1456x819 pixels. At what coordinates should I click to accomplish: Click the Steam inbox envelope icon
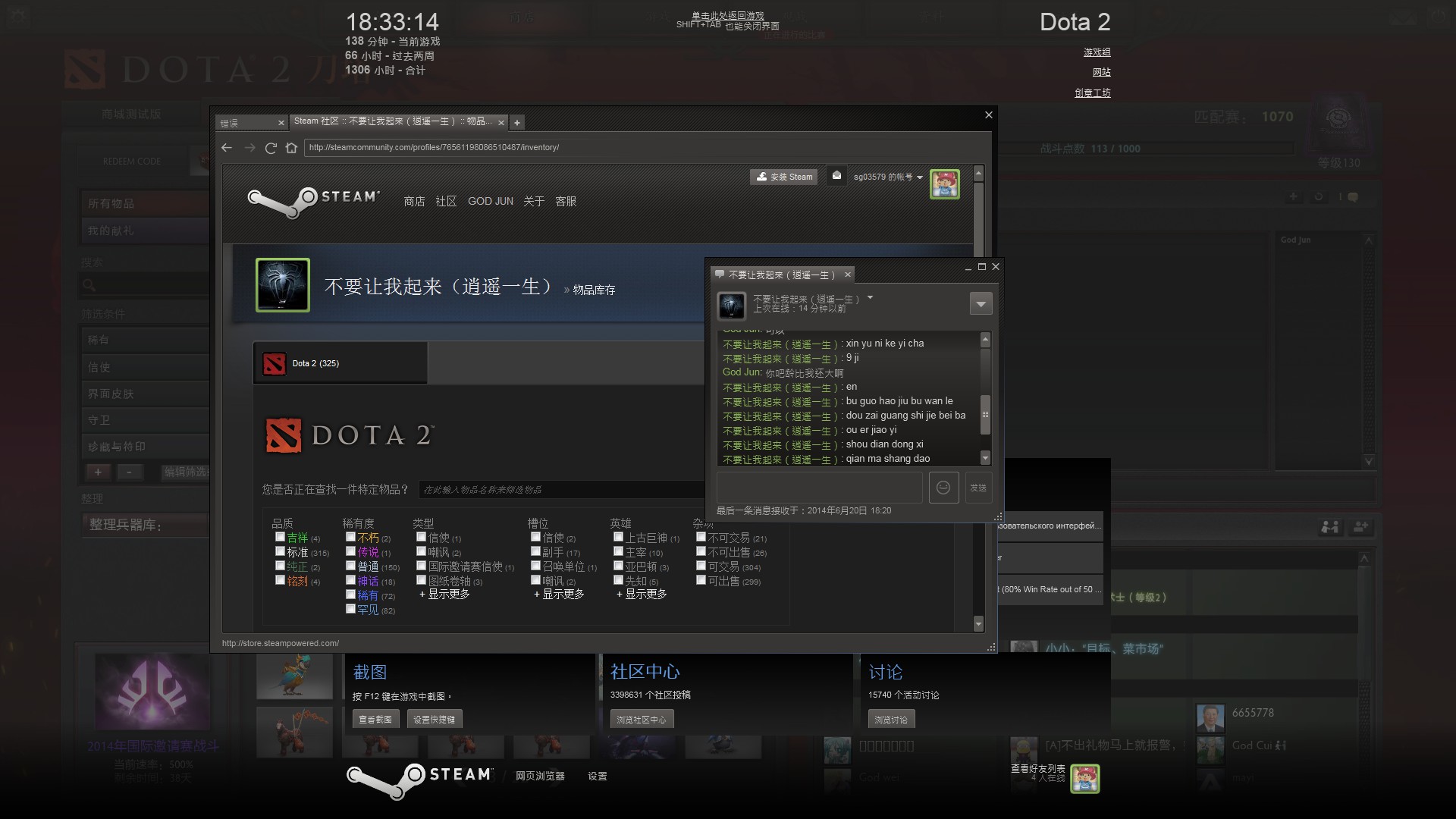[836, 176]
